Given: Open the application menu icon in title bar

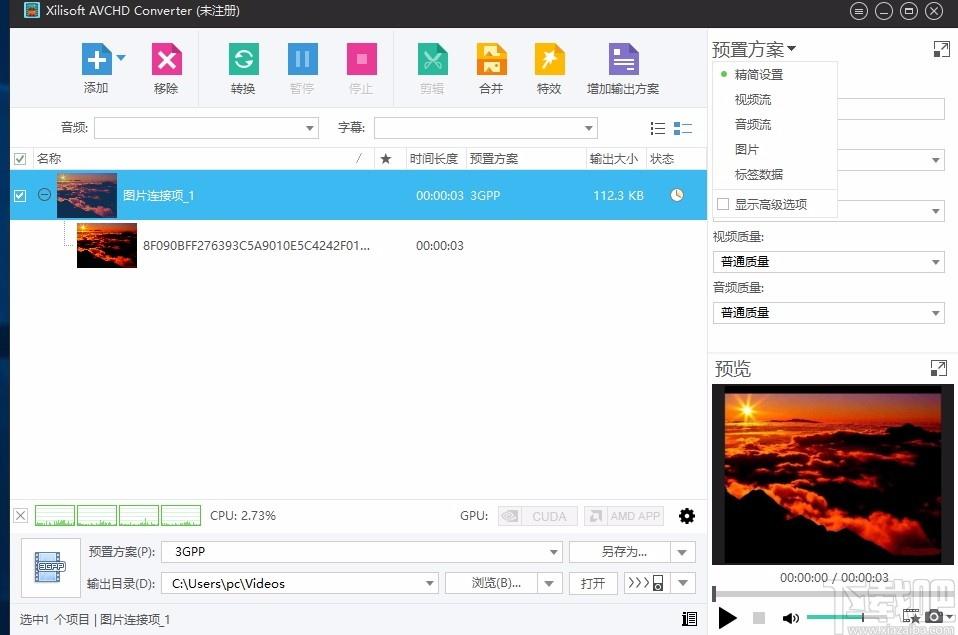Looking at the screenshot, I should click(858, 11).
